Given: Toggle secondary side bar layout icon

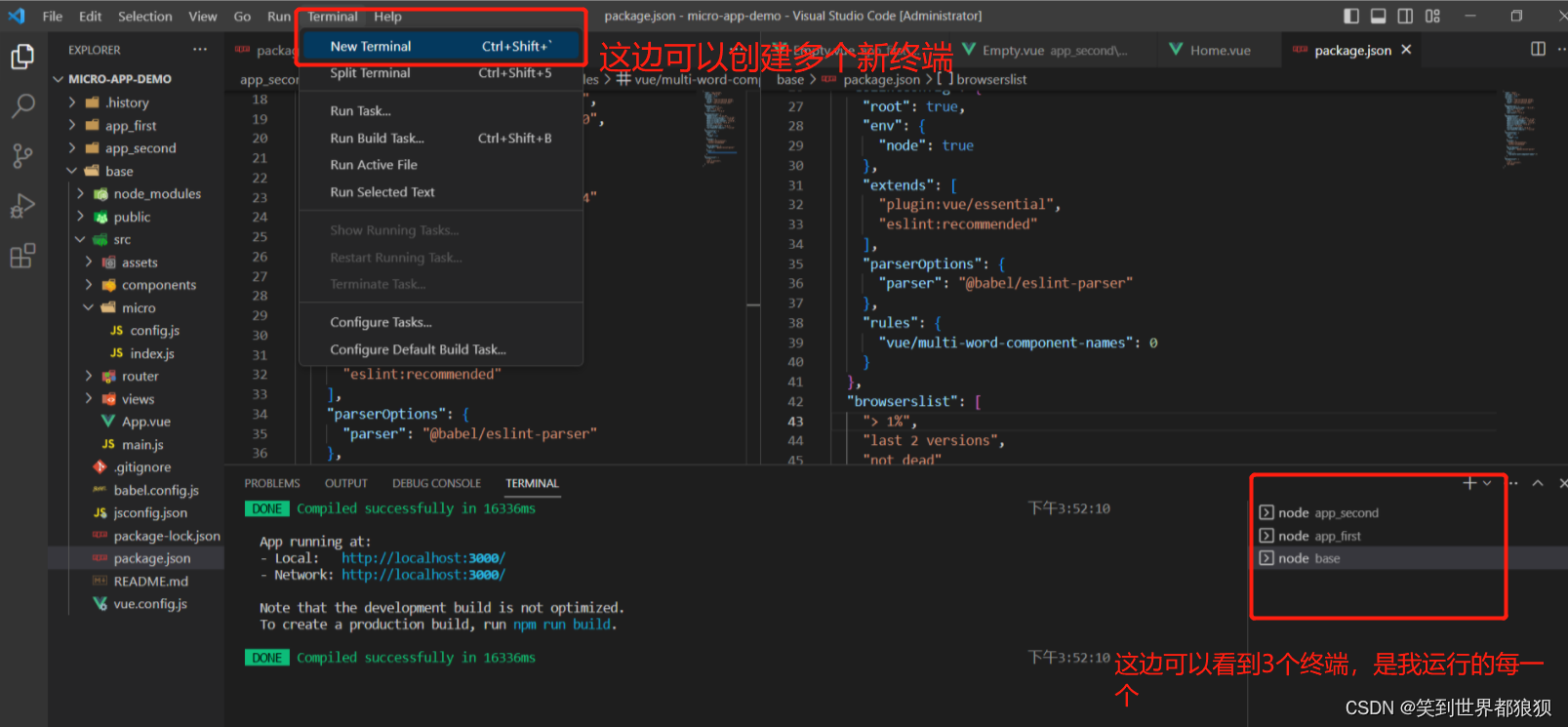Looking at the screenshot, I should 1405,16.
